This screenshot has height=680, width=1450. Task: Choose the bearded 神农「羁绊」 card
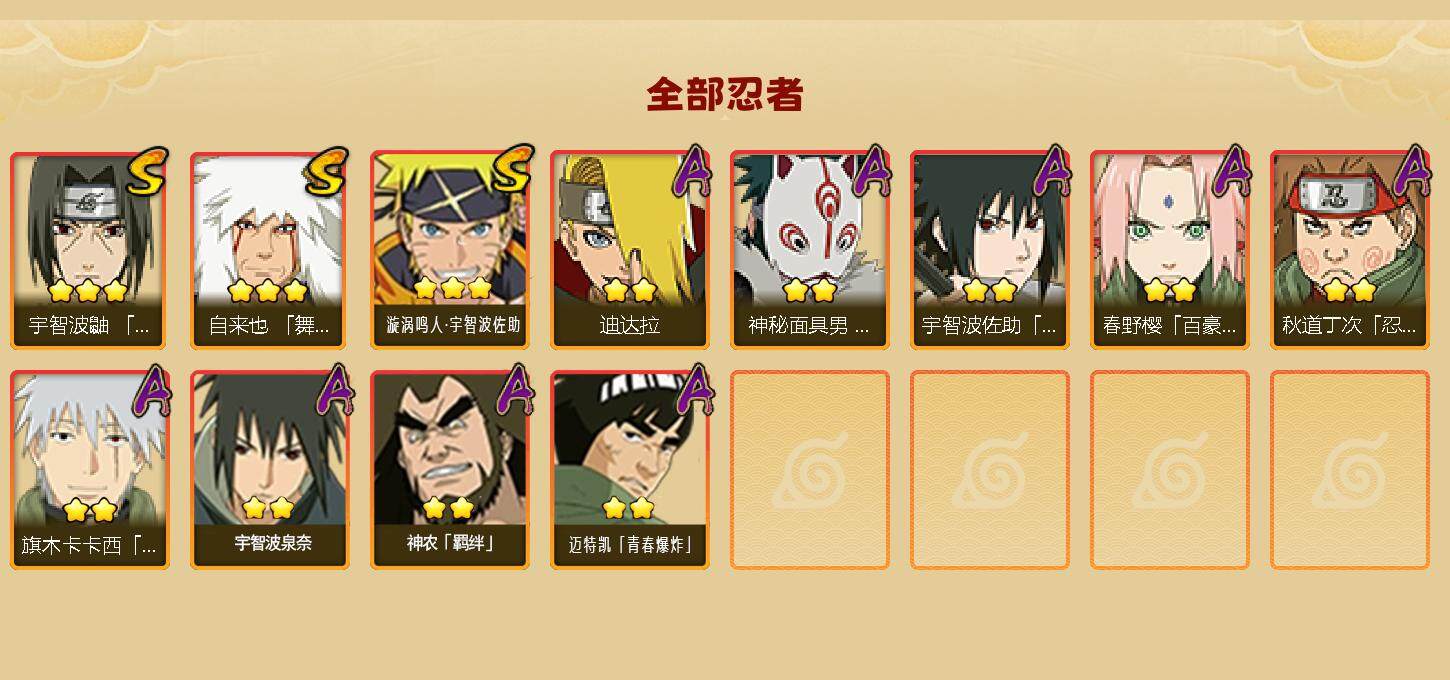pyautogui.click(x=450, y=470)
